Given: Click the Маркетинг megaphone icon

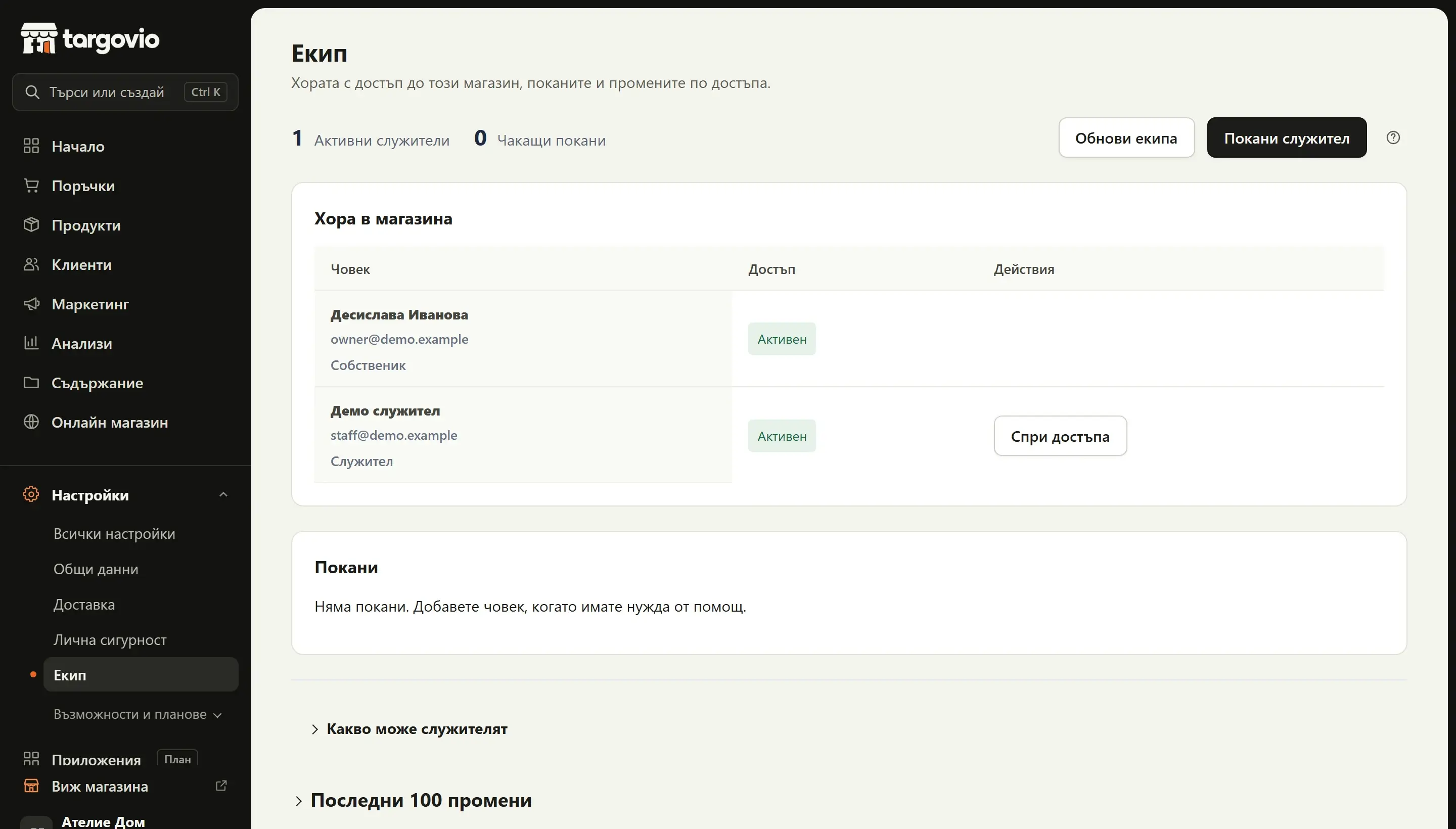Looking at the screenshot, I should [x=31, y=303].
